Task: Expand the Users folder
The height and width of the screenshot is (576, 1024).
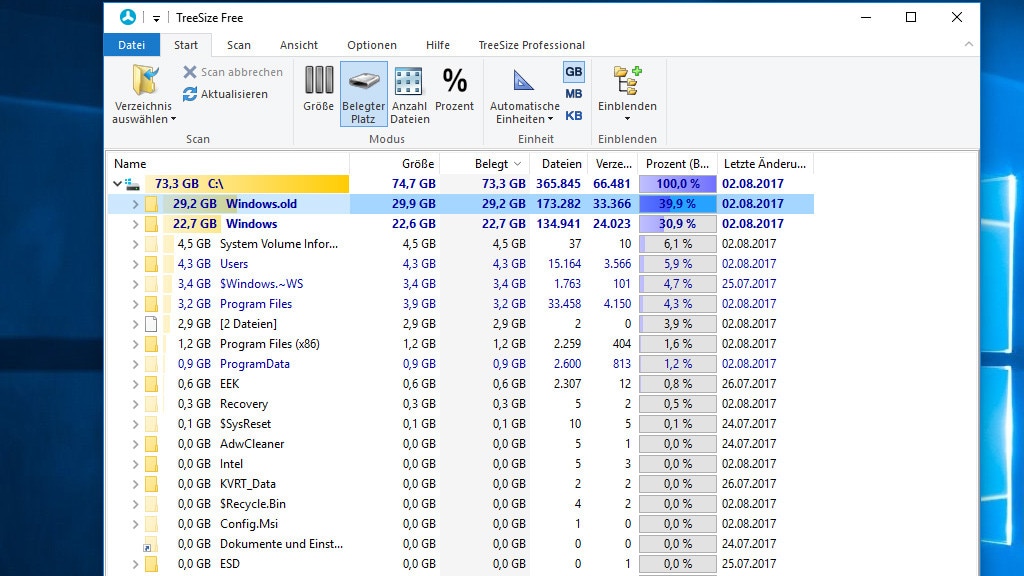Action: (135, 264)
